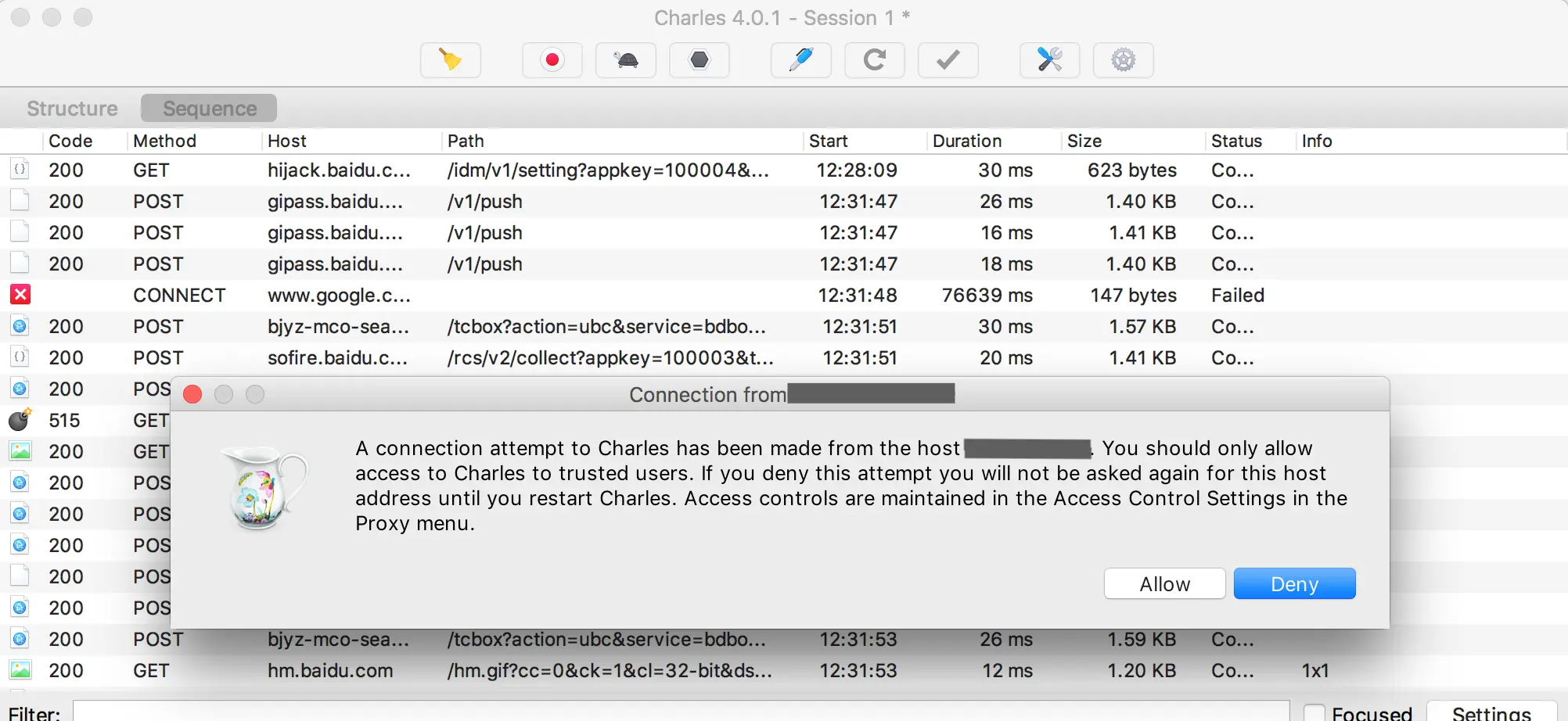1568x721 pixels.
Task: Select the hijack.baidu.c... host cell
Action: [x=339, y=170]
